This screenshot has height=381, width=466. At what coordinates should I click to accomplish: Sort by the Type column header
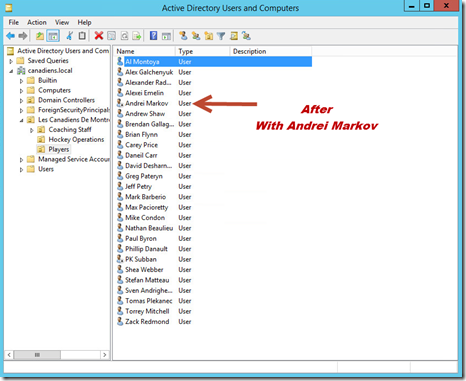202,51
